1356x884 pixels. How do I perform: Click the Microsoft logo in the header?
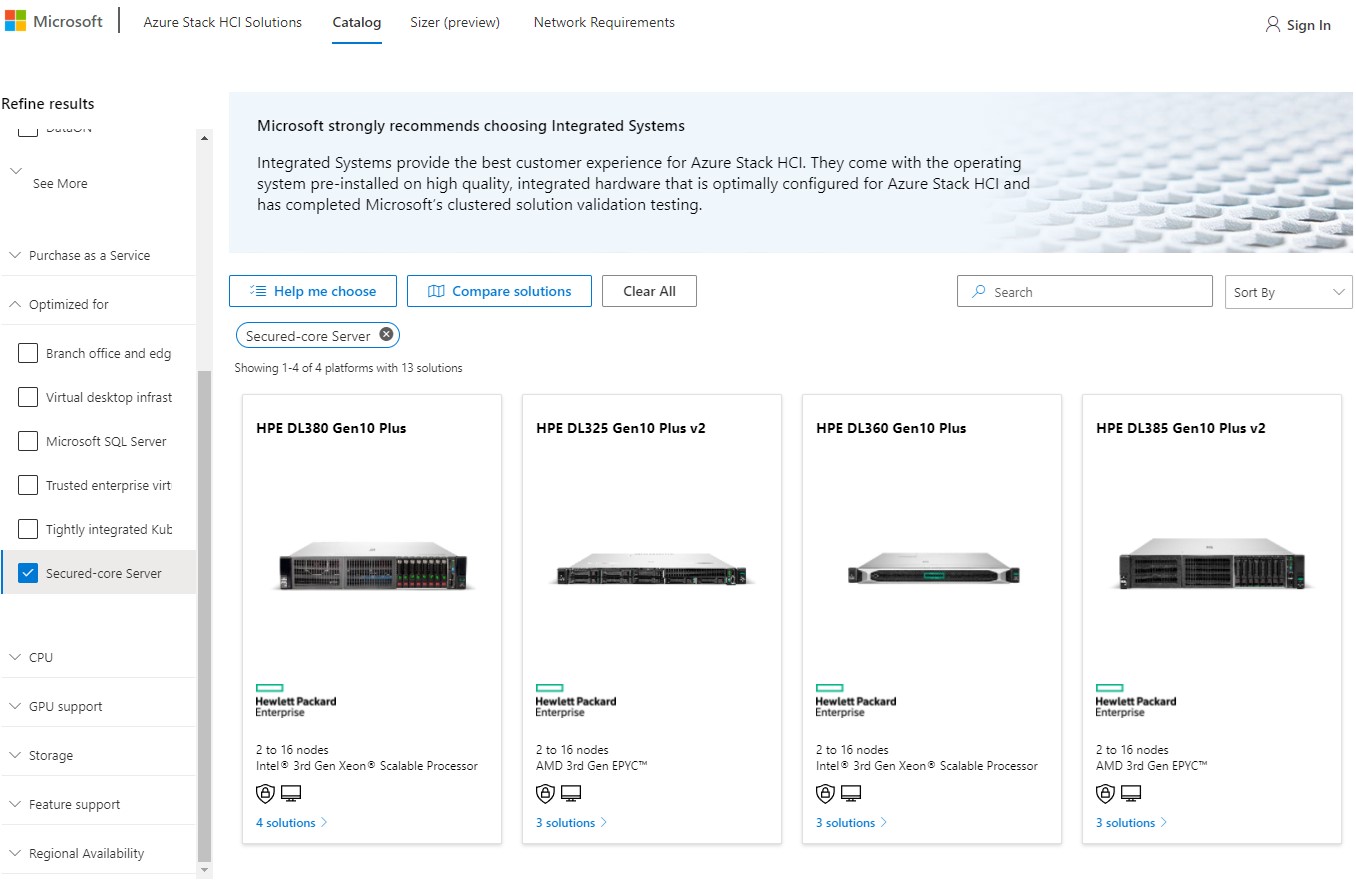[18, 20]
